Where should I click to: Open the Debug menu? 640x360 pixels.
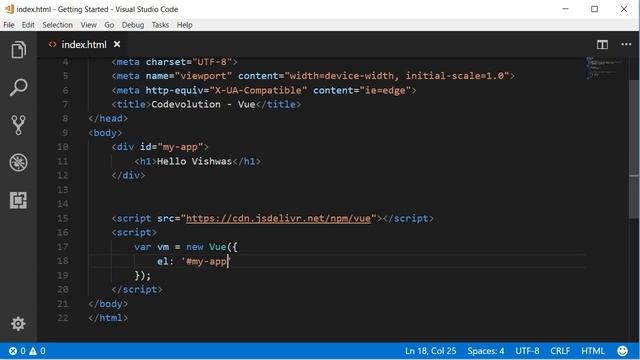pyautogui.click(x=133, y=25)
